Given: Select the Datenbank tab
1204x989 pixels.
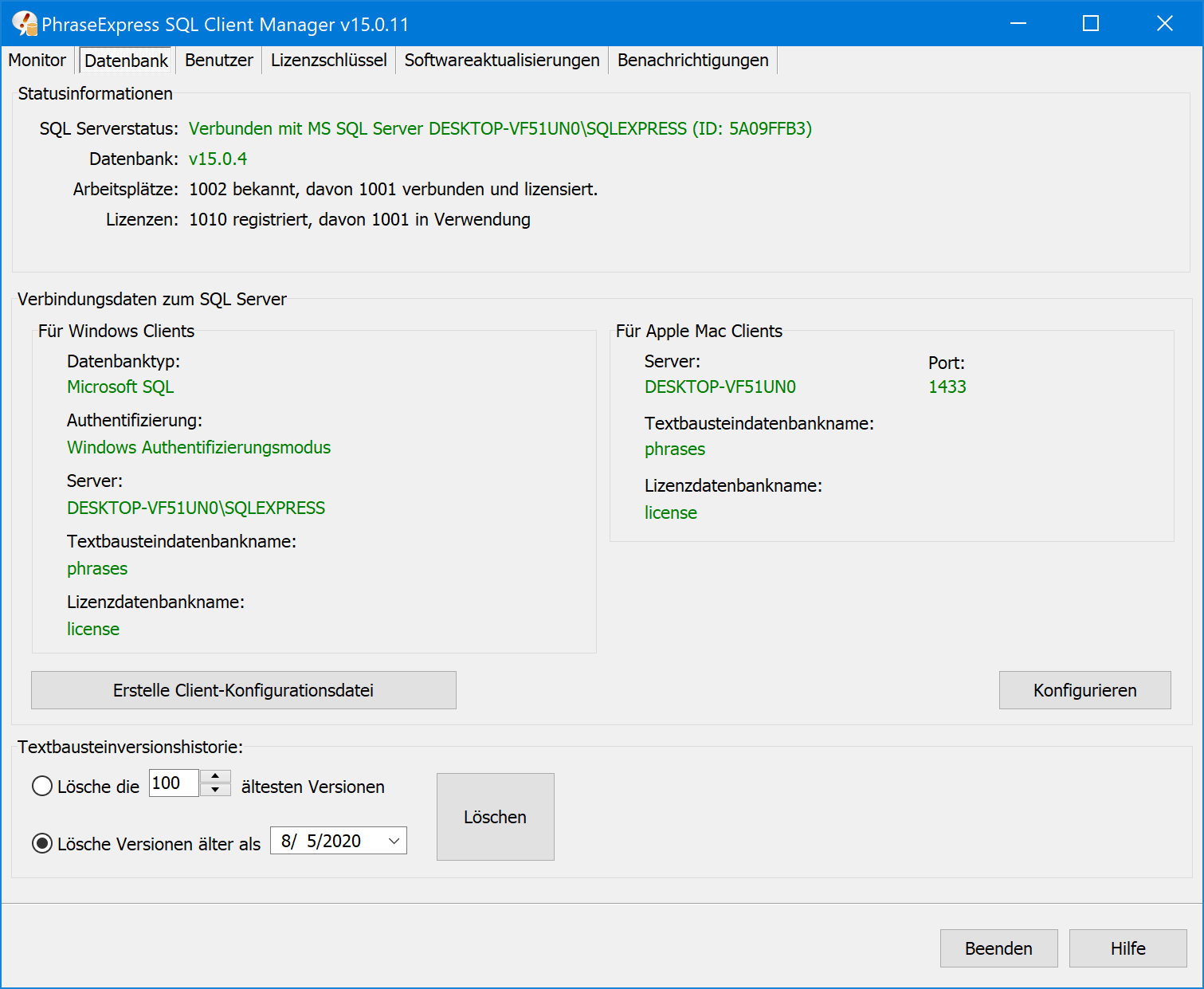Looking at the screenshot, I should point(126,60).
